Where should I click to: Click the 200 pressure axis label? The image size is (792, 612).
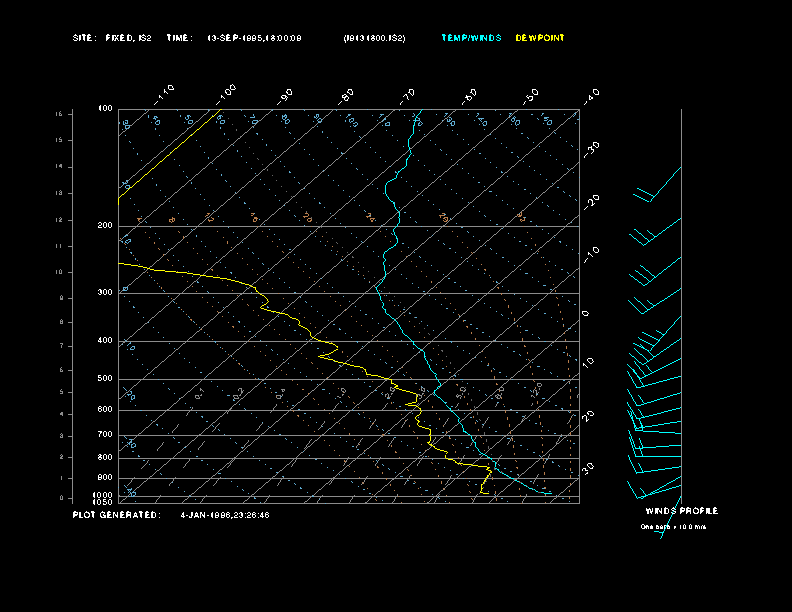pos(105,225)
